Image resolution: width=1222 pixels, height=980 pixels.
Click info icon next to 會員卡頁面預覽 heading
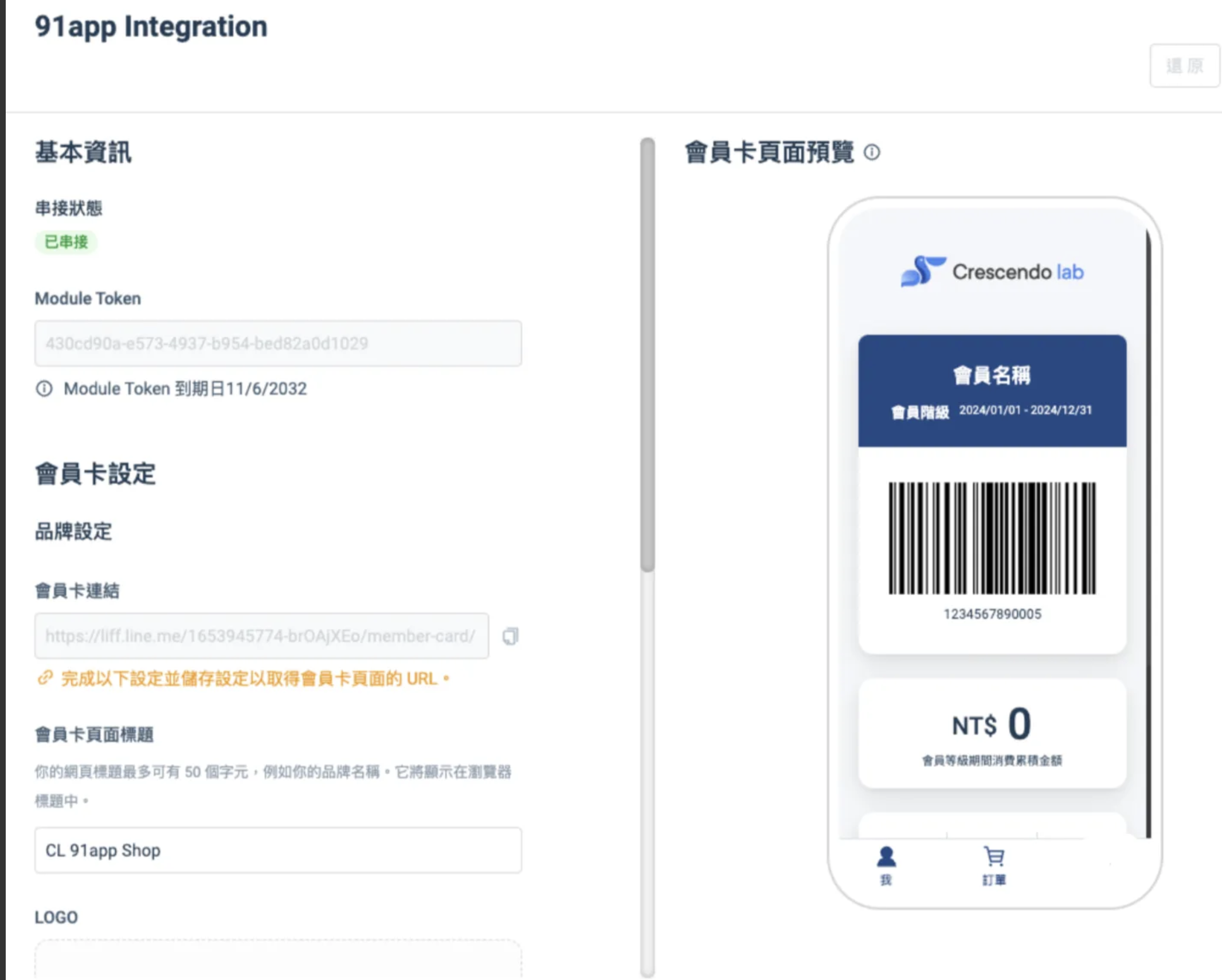pyautogui.click(x=872, y=152)
